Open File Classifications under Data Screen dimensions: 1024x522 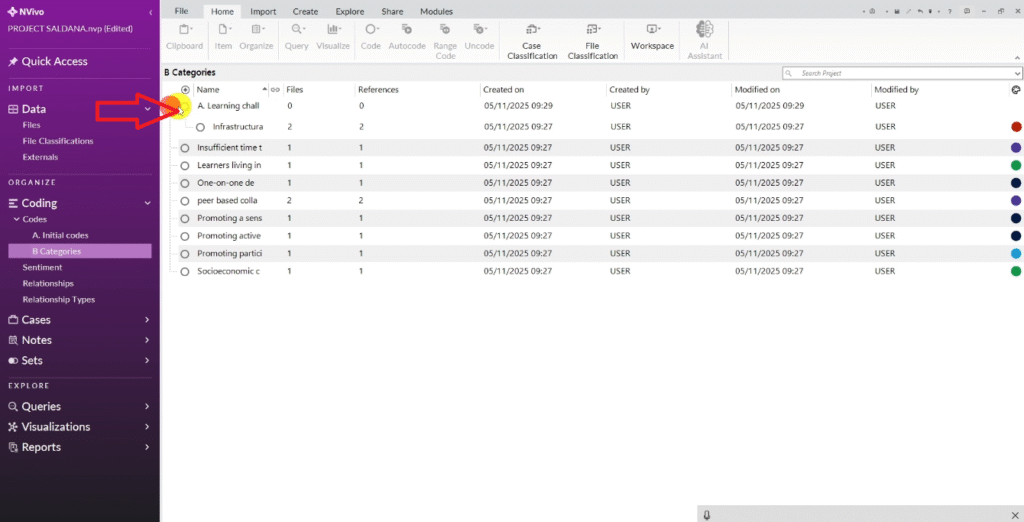(x=58, y=141)
